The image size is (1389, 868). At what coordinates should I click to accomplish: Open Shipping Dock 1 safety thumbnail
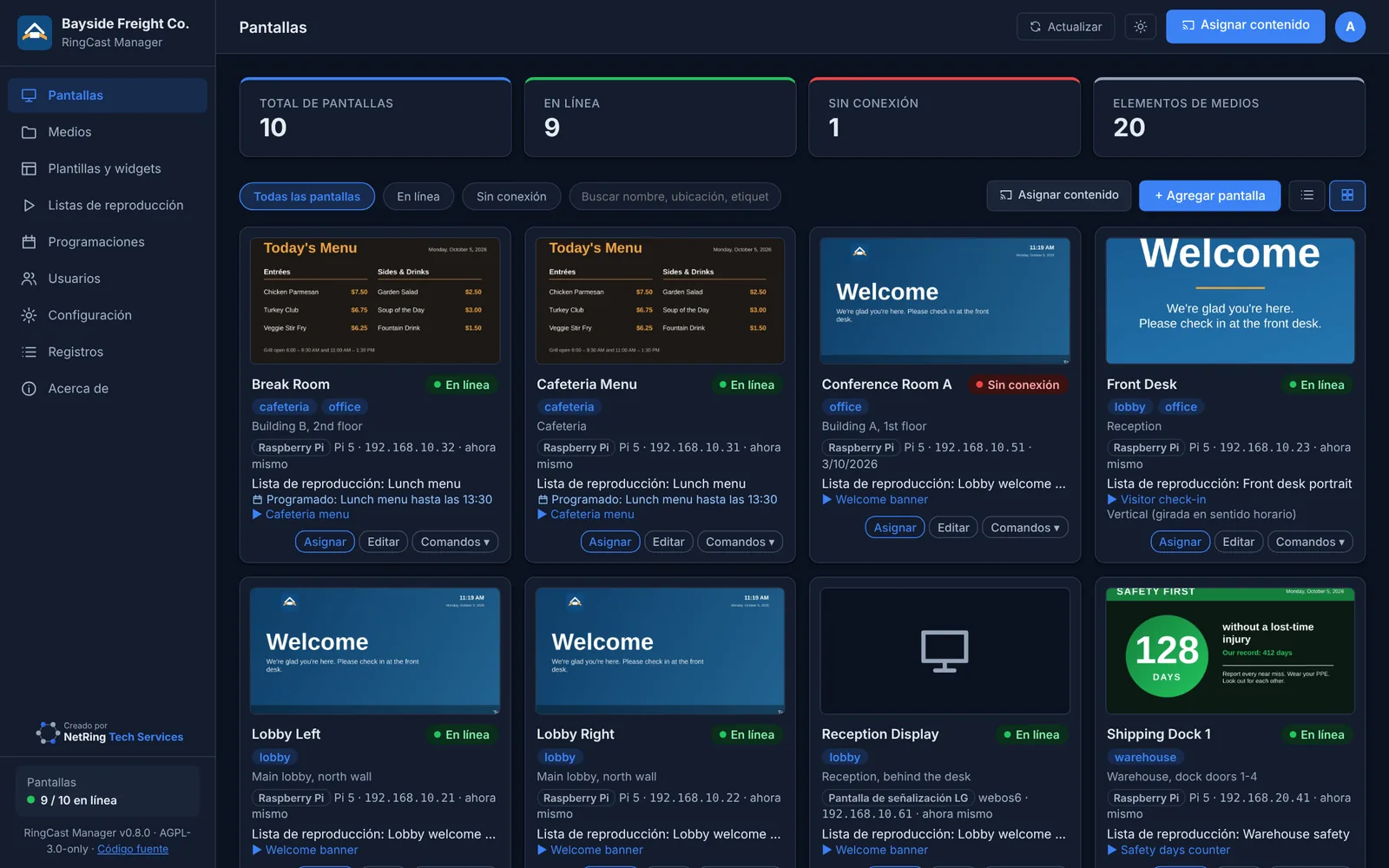(x=1230, y=650)
